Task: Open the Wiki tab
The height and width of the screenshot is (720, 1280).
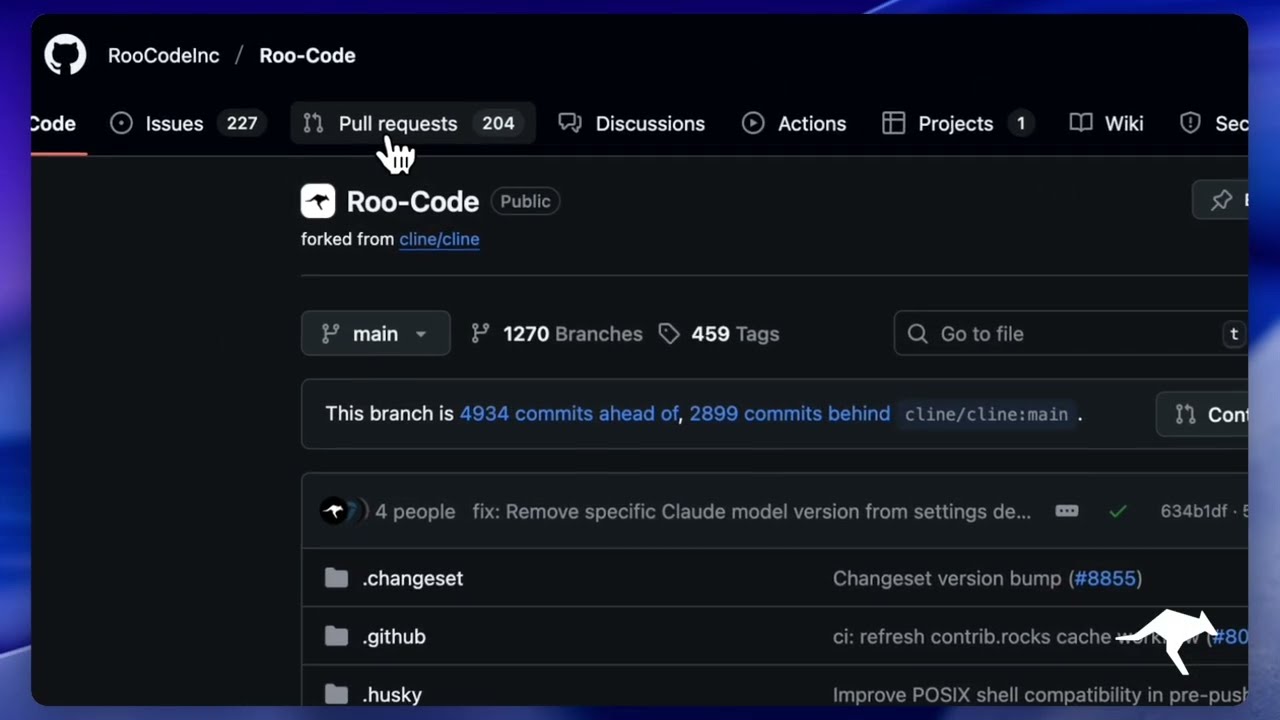Action: point(1106,124)
